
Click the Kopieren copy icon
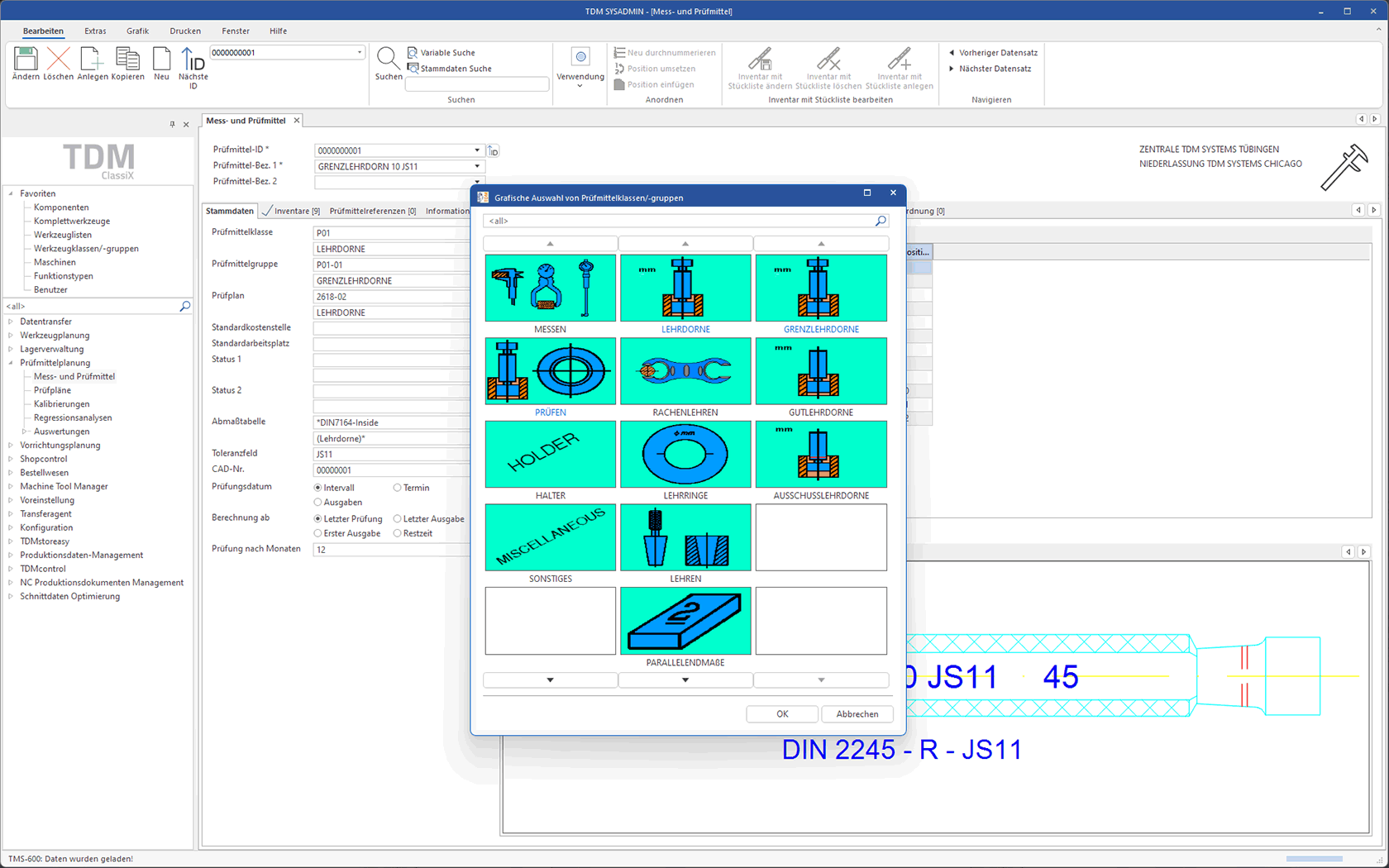click(x=127, y=59)
